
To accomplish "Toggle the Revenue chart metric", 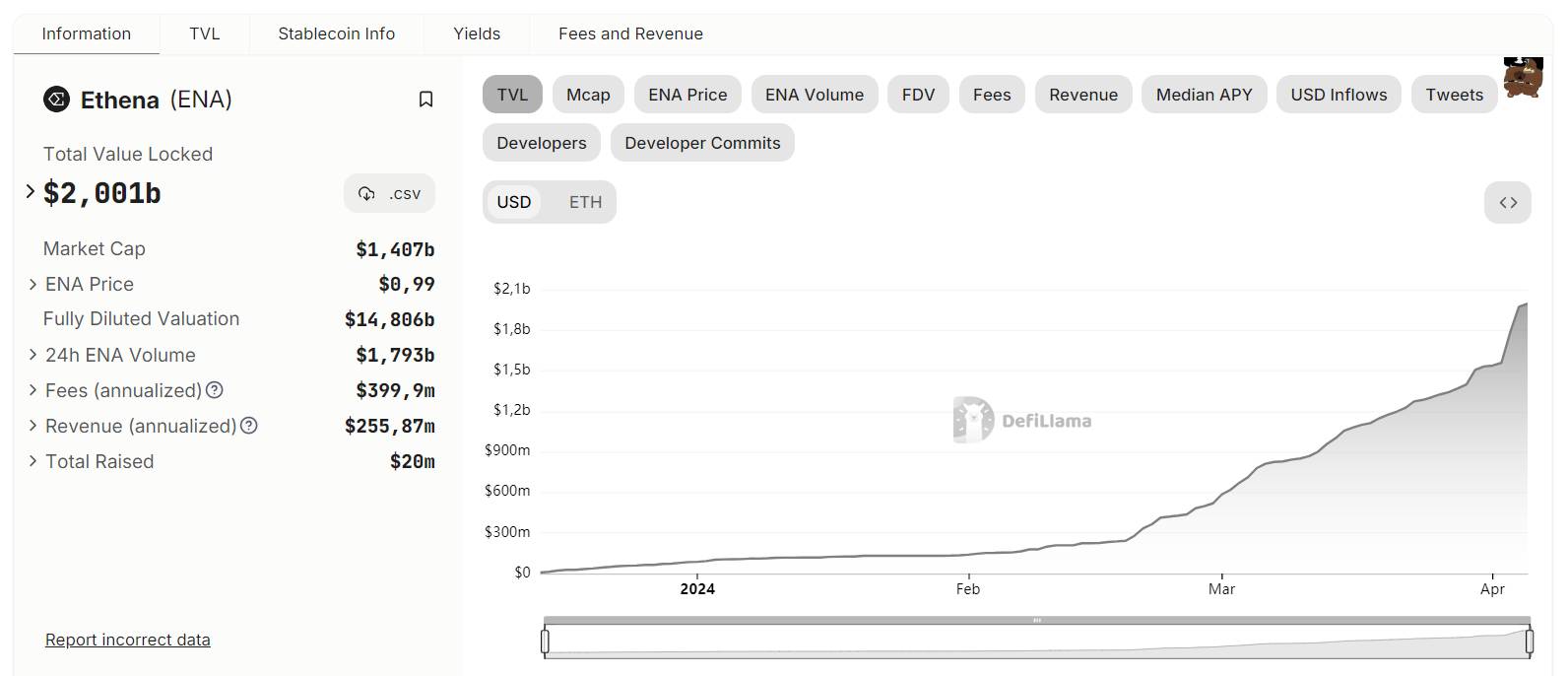I will [x=1083, y=95].
